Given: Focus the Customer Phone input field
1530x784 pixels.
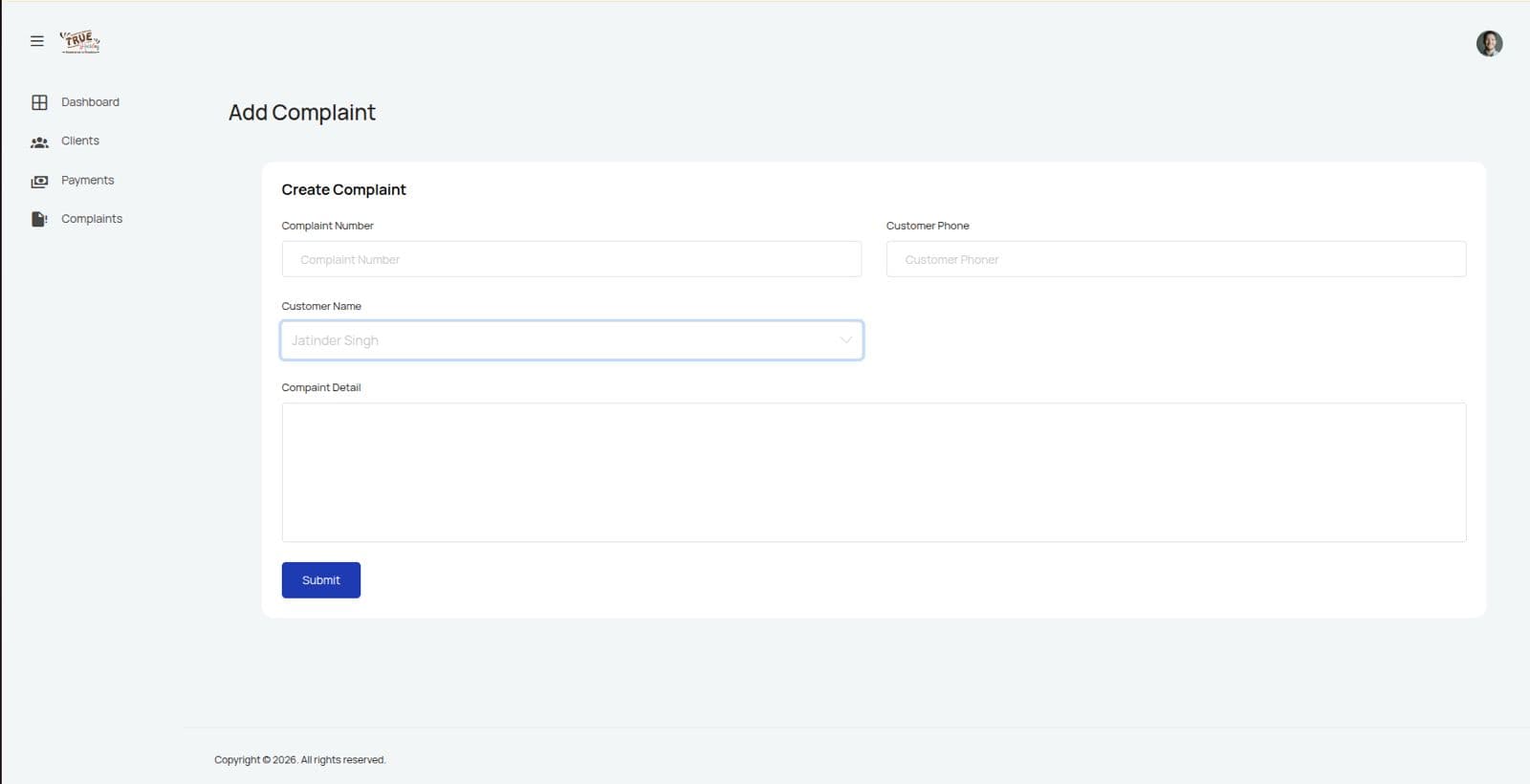Looking at the screenshot, I should point(1176,259).
